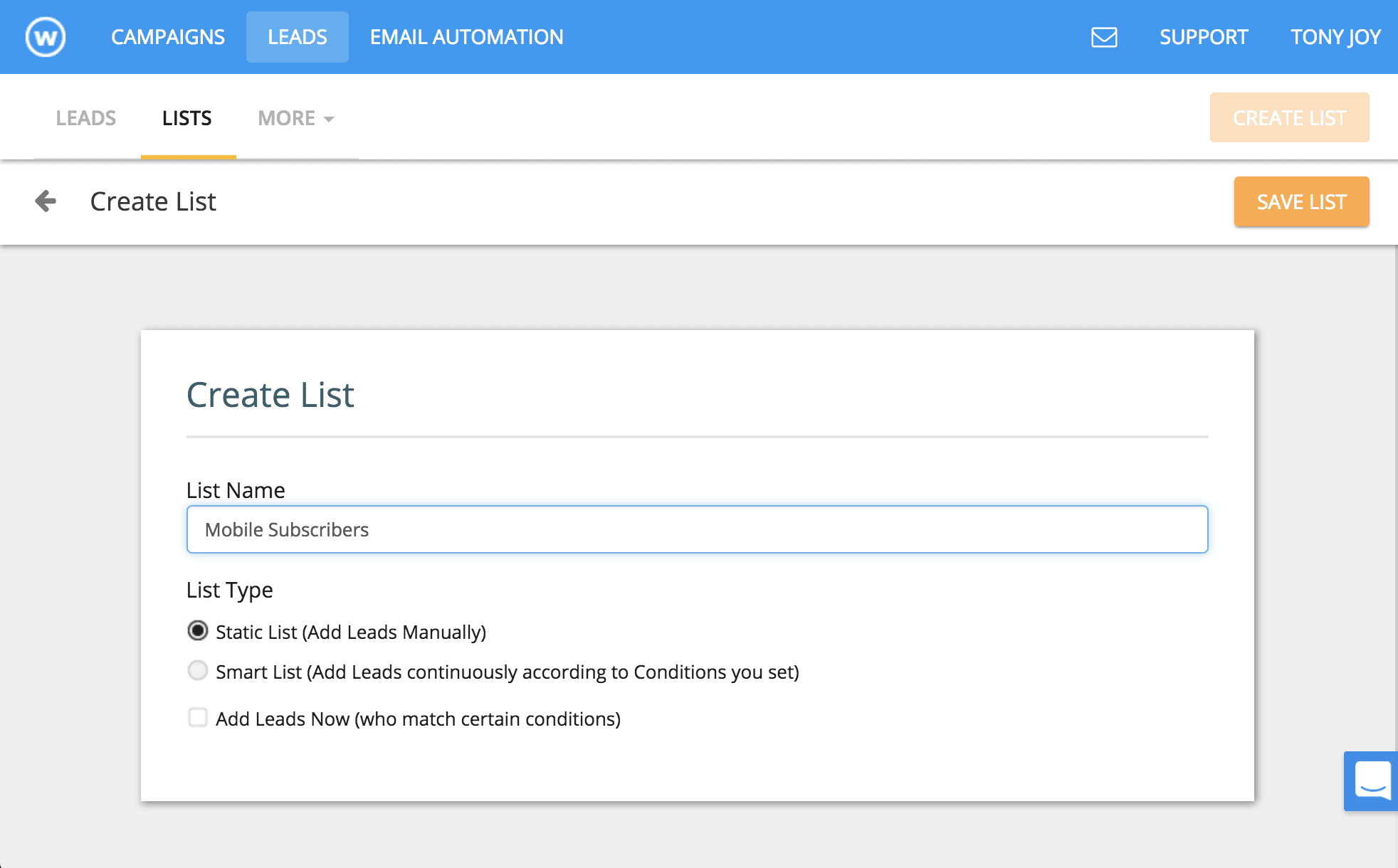Go to the LEADS top navigation
Viewport: 1398px width, 868px height.
[x=298, y=37]
